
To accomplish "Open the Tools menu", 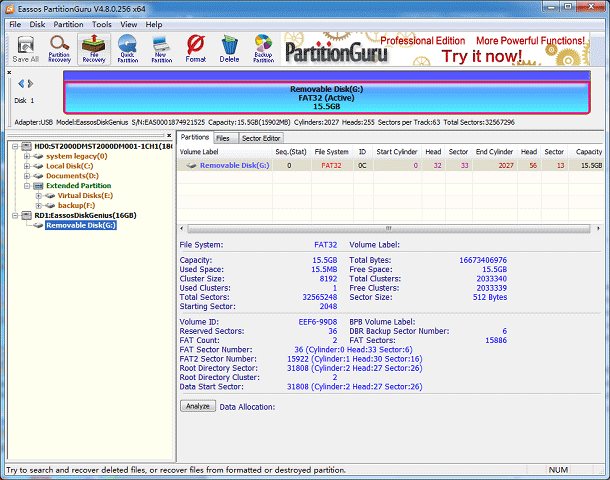I will pyautogui.click(x=102, y=25).
